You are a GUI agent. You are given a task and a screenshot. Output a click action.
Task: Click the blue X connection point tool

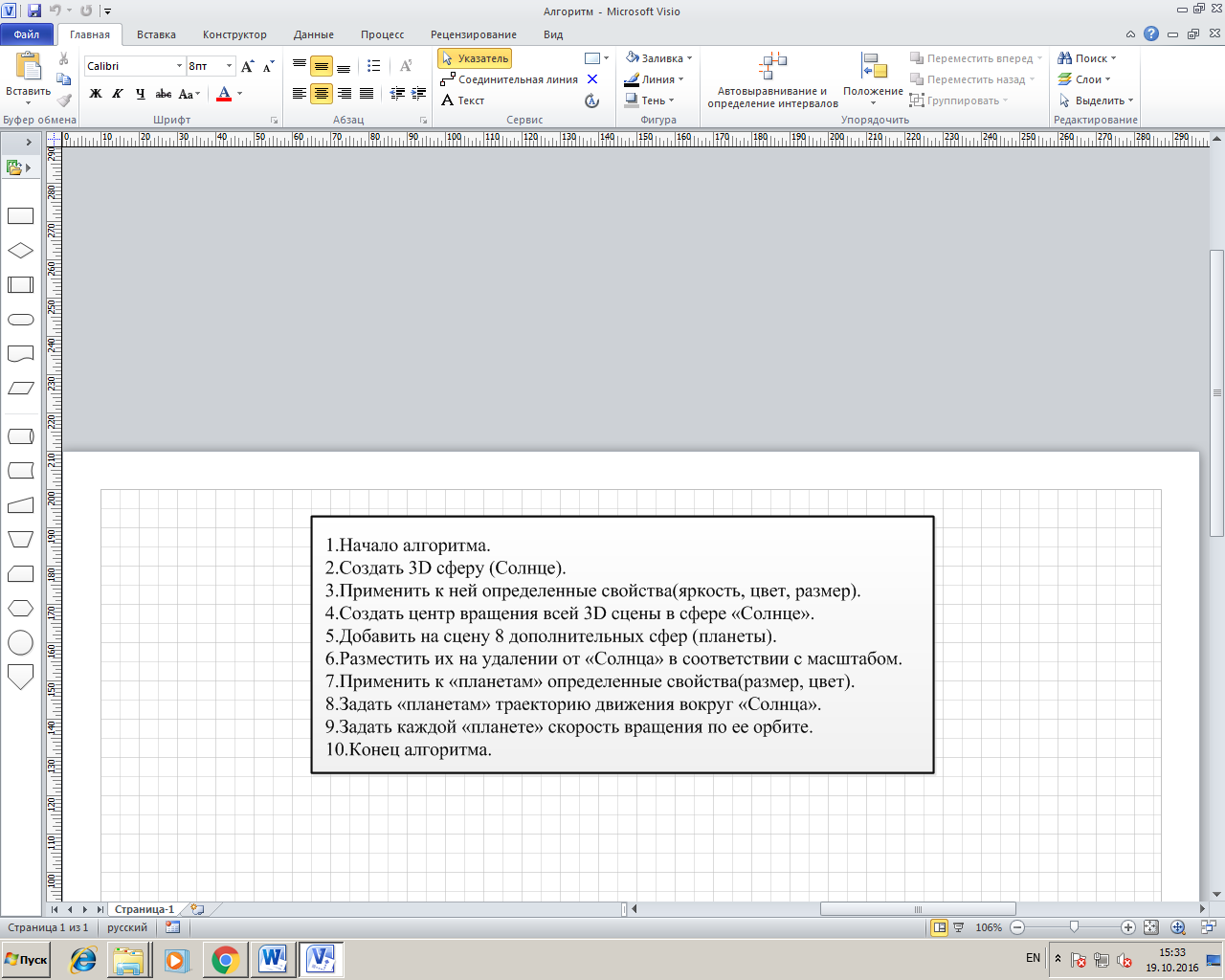592,79
